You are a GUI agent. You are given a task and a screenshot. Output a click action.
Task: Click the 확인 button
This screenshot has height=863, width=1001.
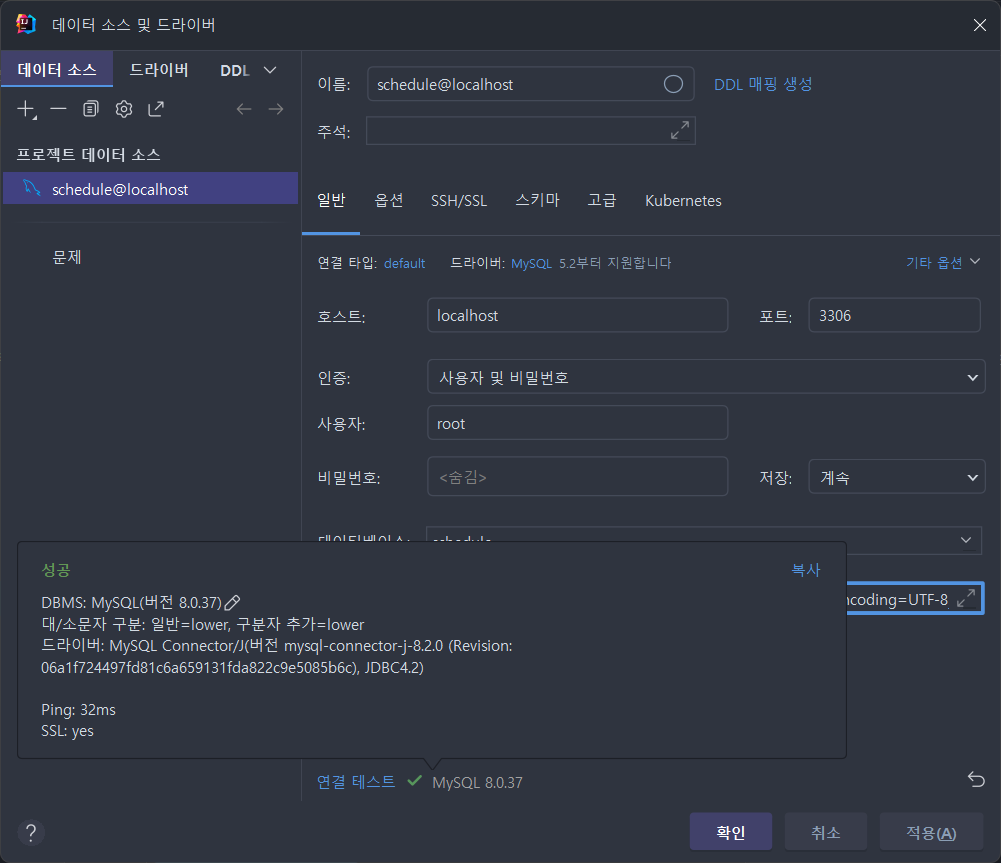coord(730,832)
